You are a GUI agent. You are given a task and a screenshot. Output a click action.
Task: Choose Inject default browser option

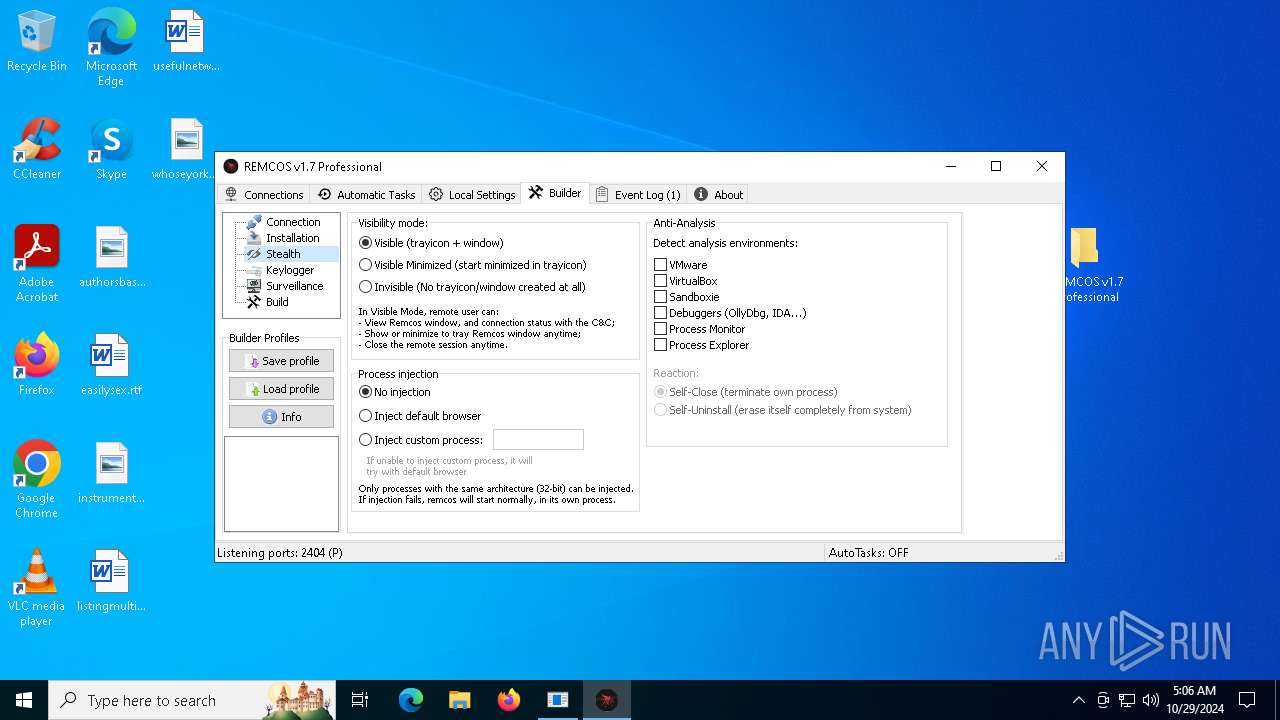pos(420,416)
